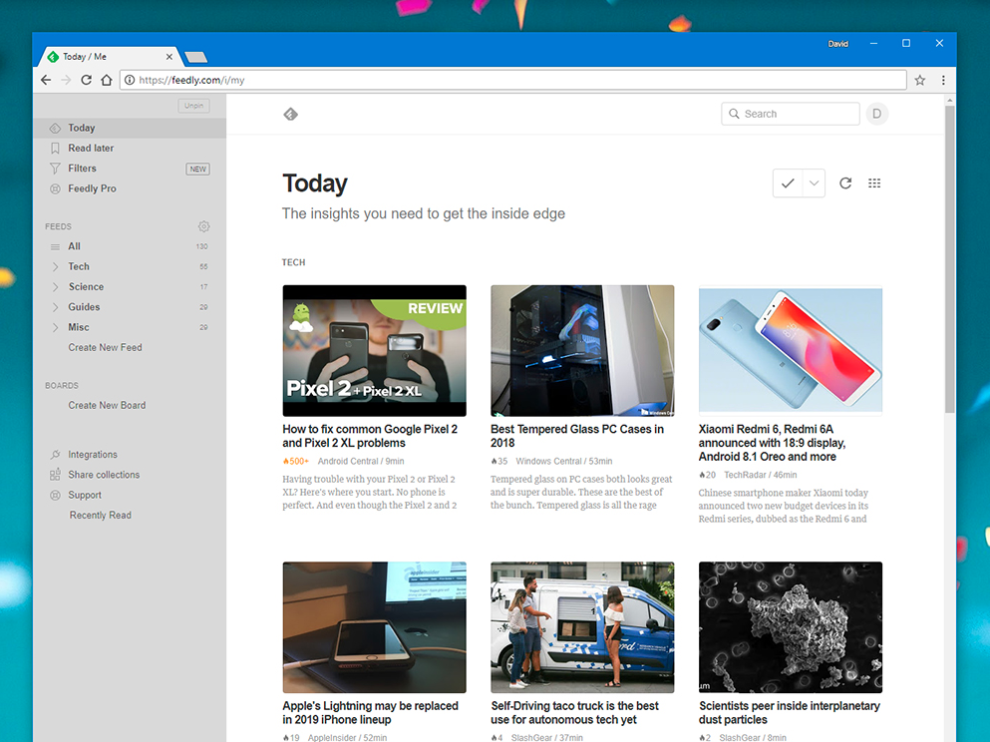Screen dimensions: 990x742
Task: Mark all as read with the checkmark
Action: pyautogui.click(x=787, y=183)
